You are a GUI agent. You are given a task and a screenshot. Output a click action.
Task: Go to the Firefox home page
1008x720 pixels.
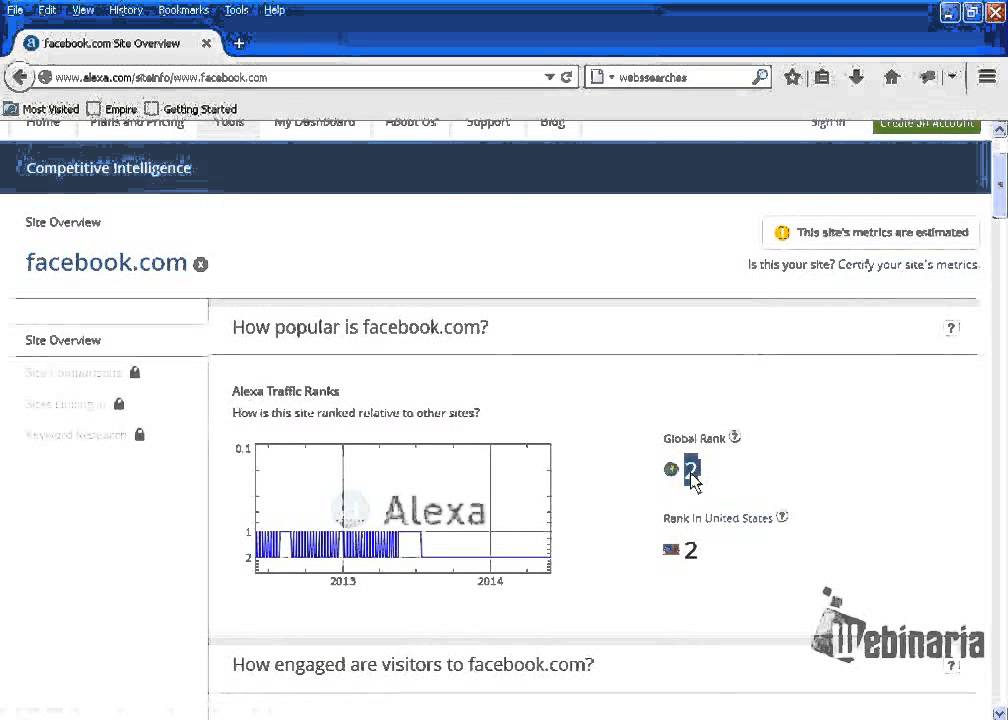pyautogui.click(x=892, y=77)
